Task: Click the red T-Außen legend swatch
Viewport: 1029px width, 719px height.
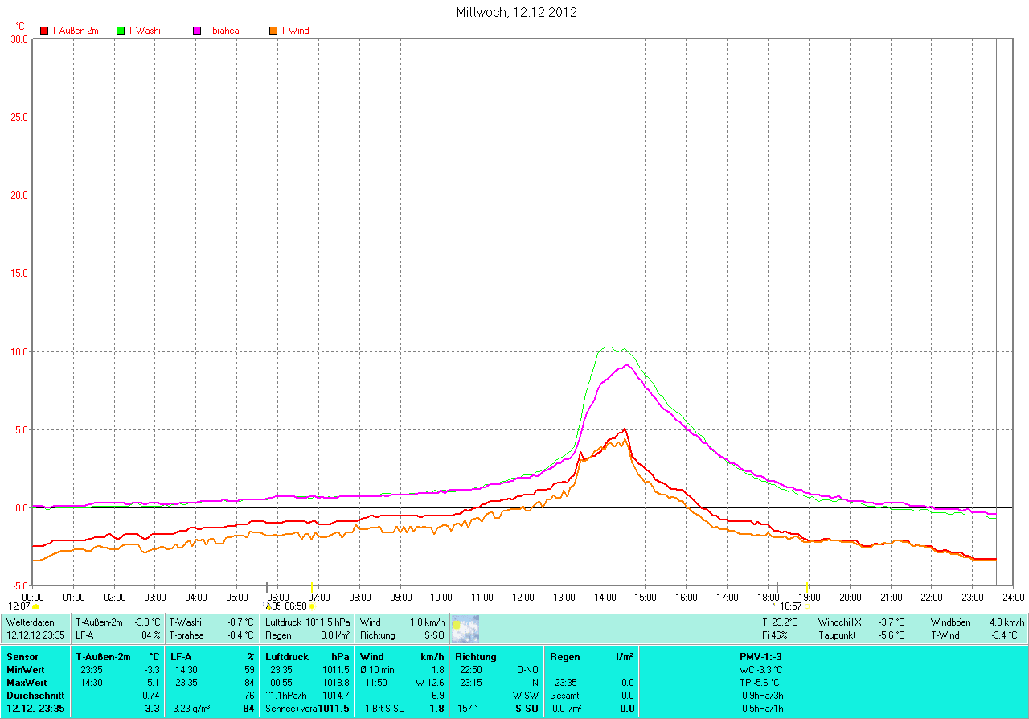Action: coord(44,31)
